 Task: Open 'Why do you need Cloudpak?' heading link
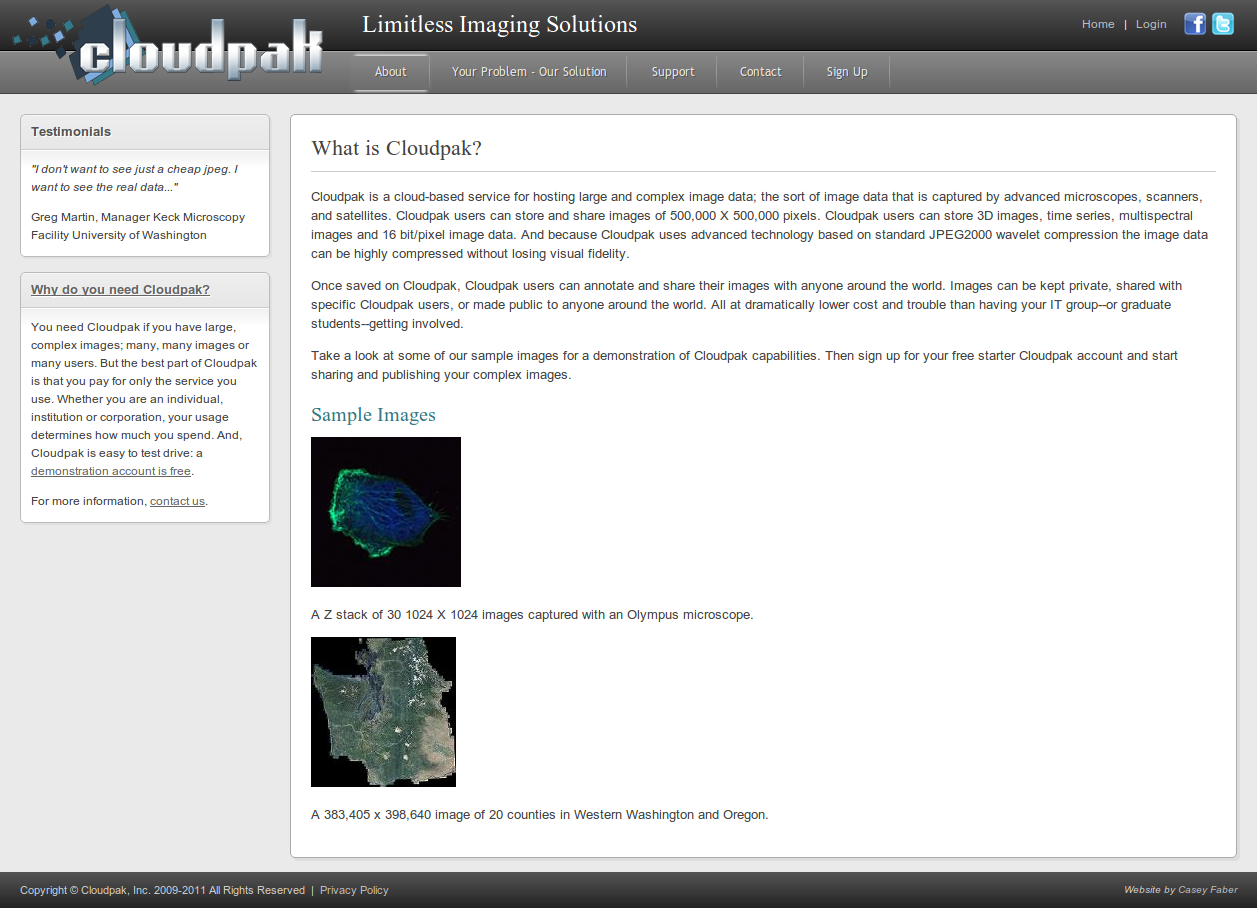point(120,290)
